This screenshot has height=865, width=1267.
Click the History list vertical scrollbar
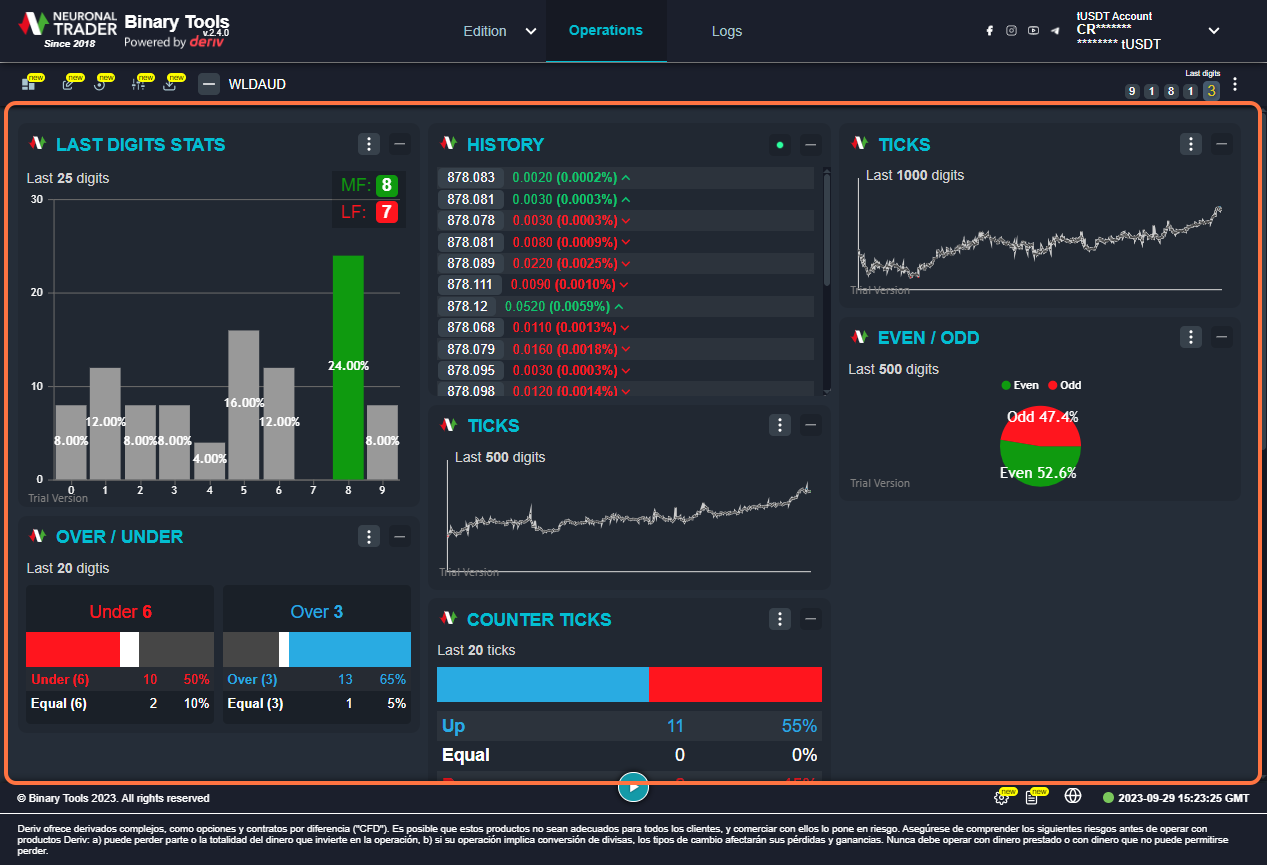click(x=826, y=230)
